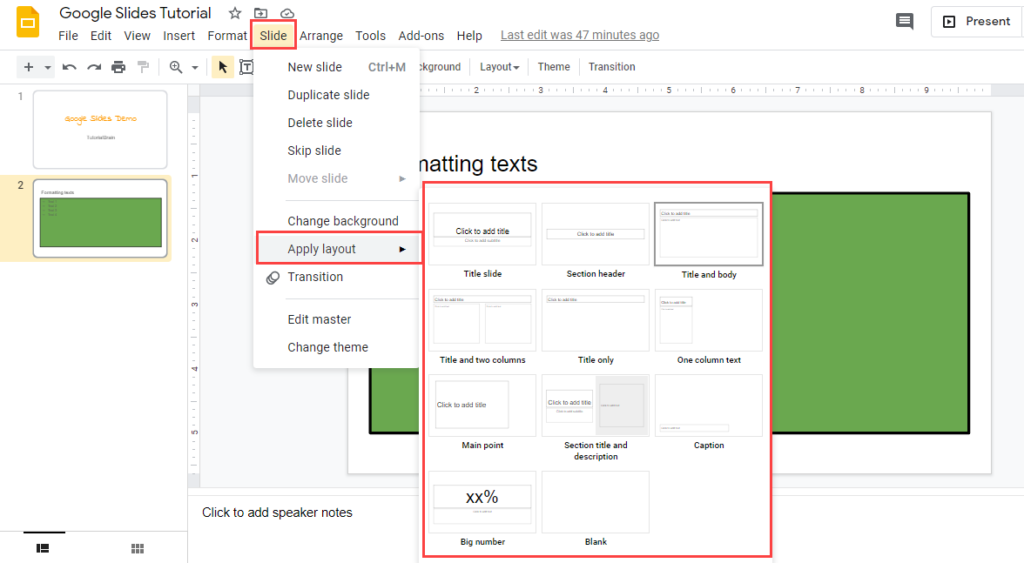Viewport: 1024px width, 563px height.
Task: Choose Edit master
Action: 336,319
